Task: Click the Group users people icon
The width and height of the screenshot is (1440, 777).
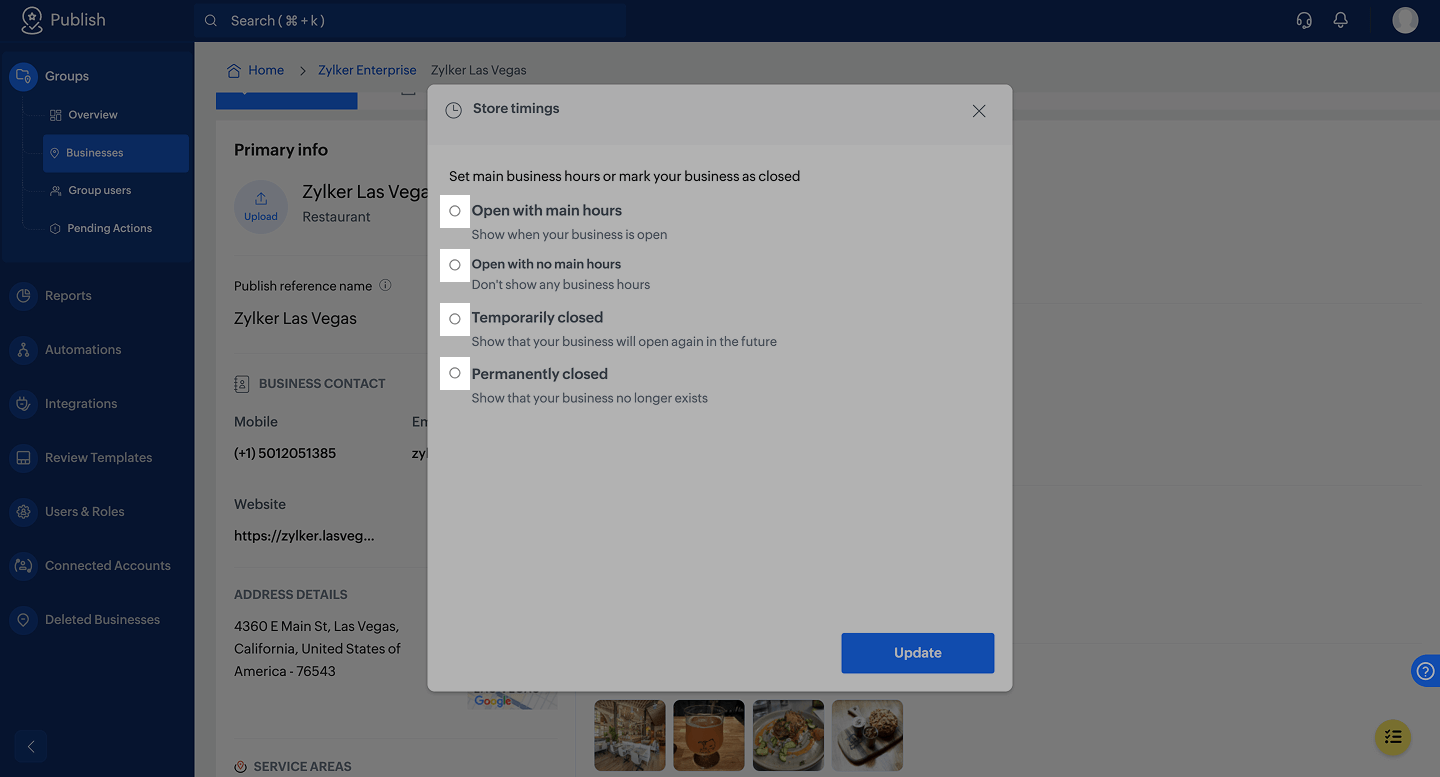Action: point(56,191)
